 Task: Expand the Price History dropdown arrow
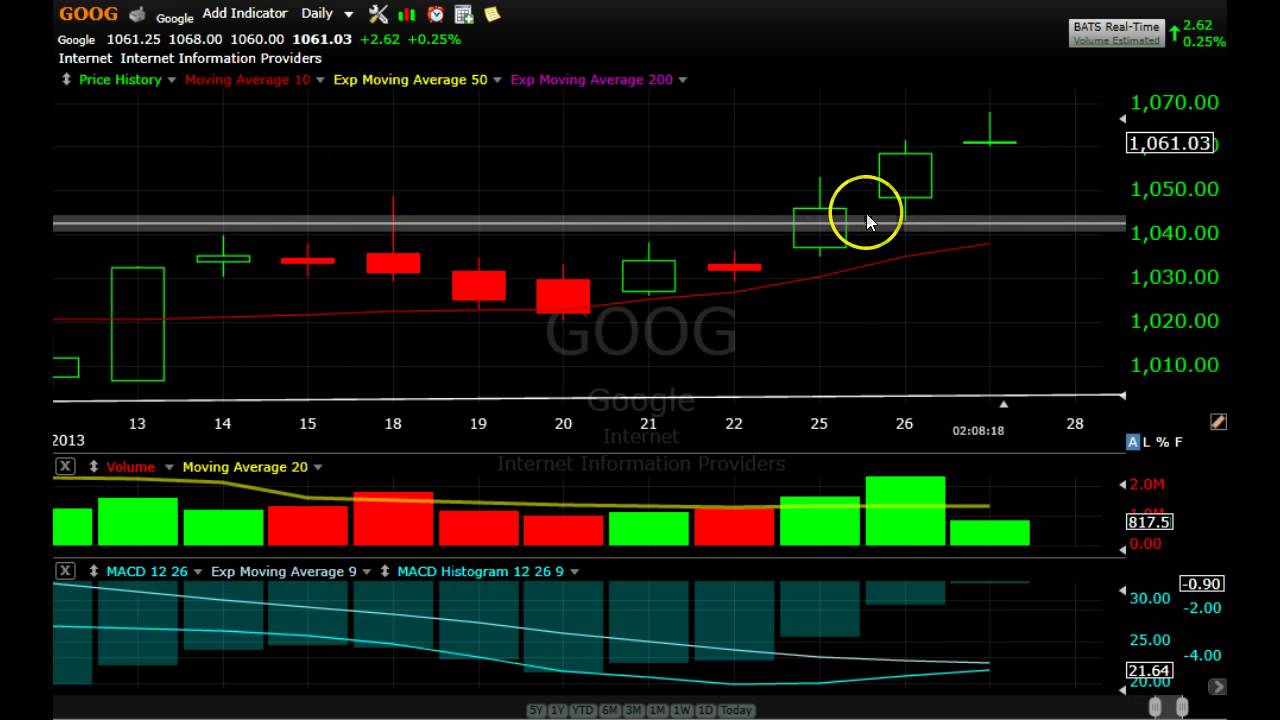pyautogui.click(x=172, y=80)
